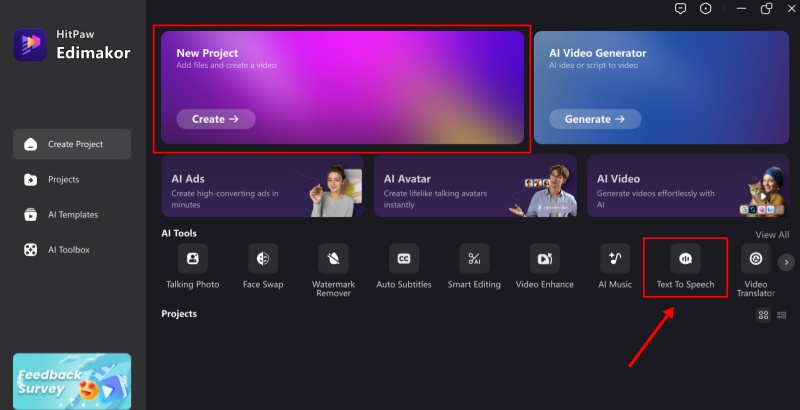Go to Projects in the sidebar
This screenshot has width=800, height=410.
click(72, 180)
